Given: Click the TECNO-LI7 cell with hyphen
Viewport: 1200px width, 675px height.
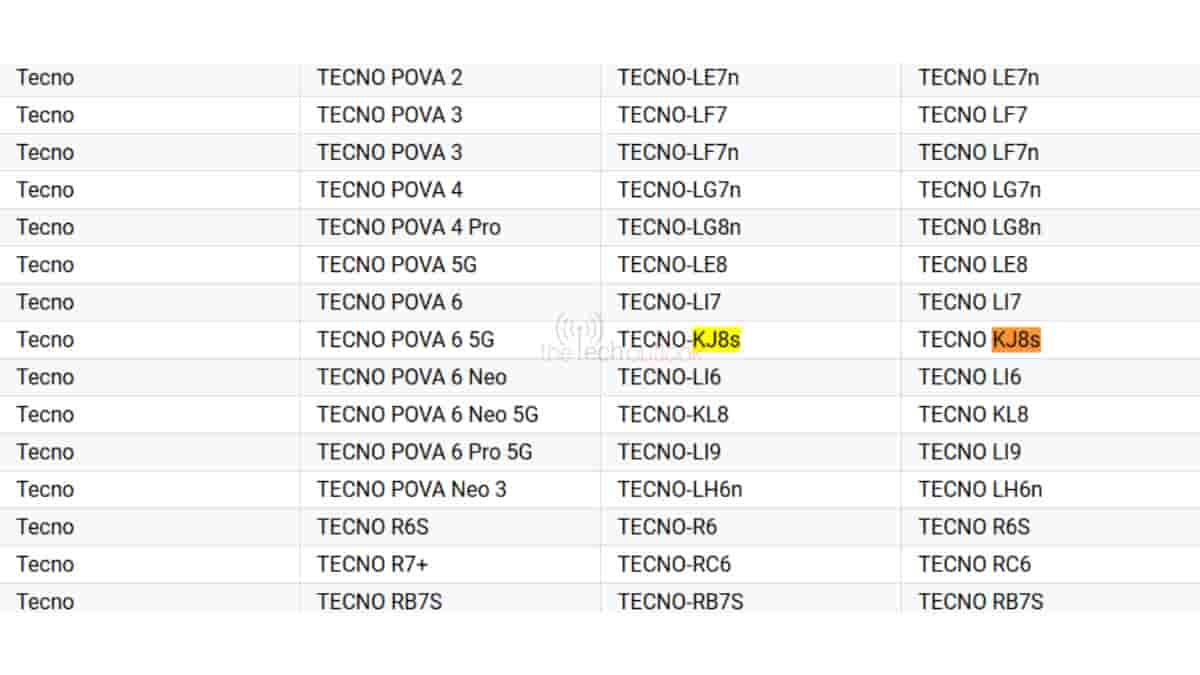Looking at the screenshot, I should click(x=669, y=302).
